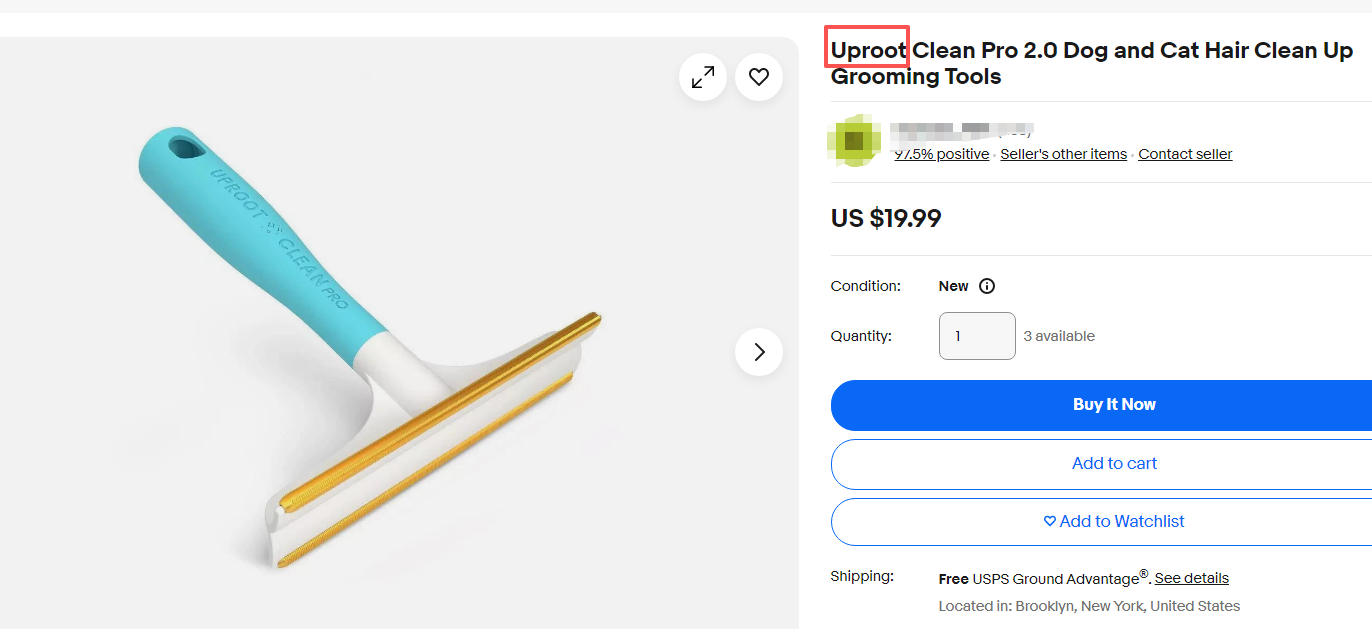
Task: Open the seller profile via the avatar
Action: click(x=854, y=140)
